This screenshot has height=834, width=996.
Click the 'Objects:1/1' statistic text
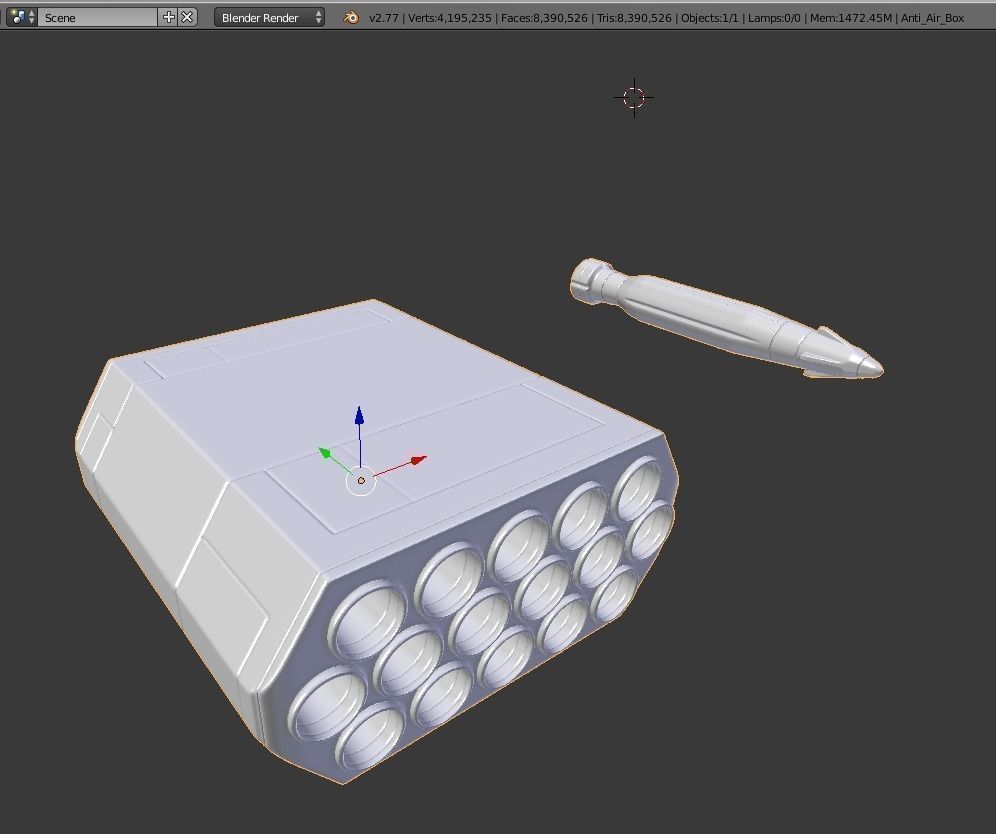pos(710,18)
